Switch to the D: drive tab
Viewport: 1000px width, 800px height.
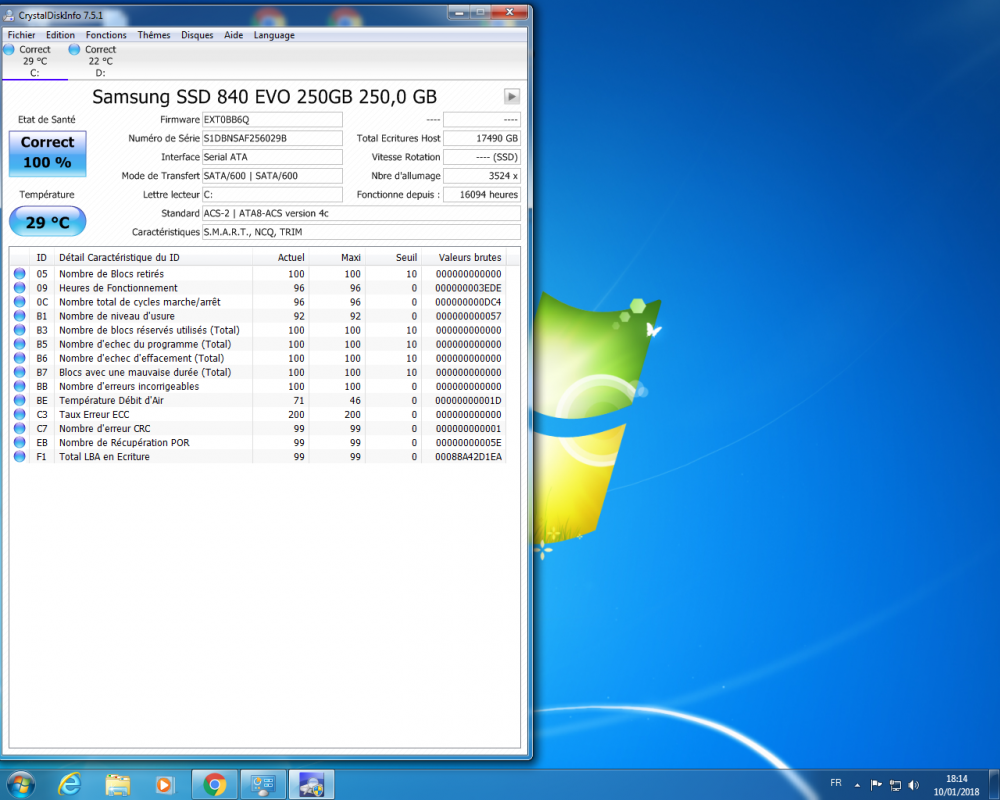(100, 61)
